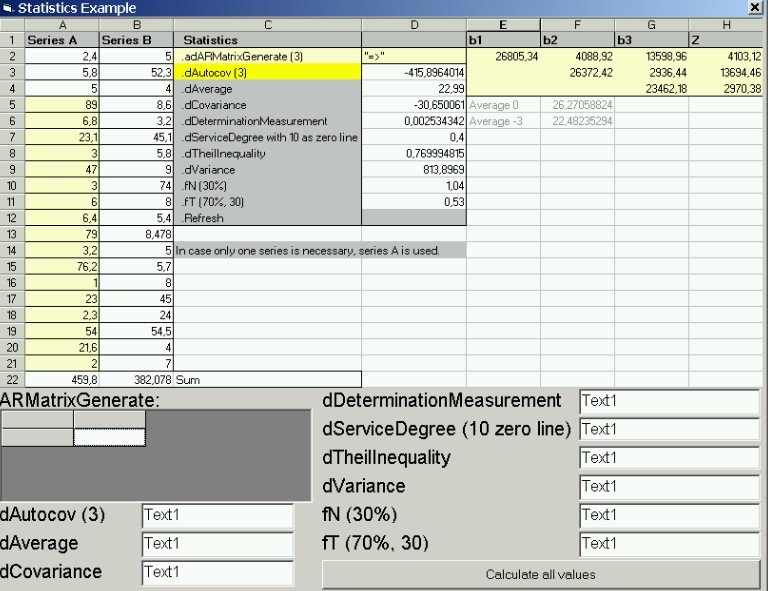Select row header 1

[x=12, y=40]
